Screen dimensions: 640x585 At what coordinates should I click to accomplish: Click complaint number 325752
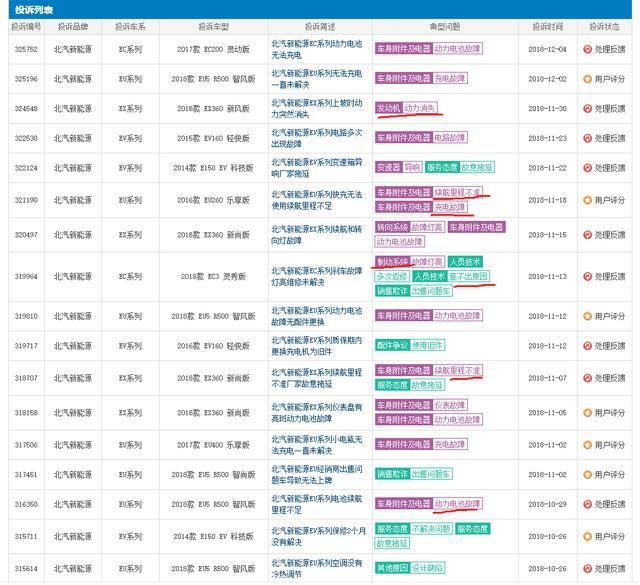click(26, 49)
